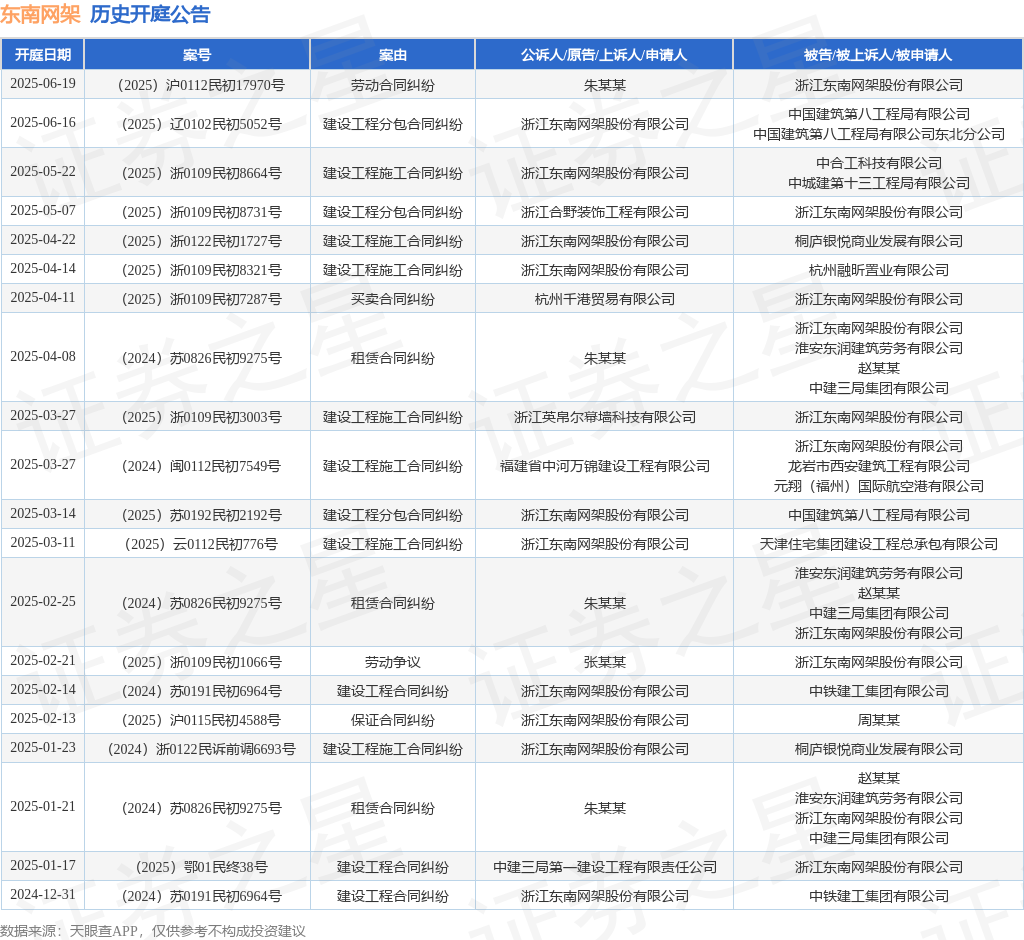1024x940 pixels.
Task: Click date cell 2025-01-23
Action: [42, 747]
